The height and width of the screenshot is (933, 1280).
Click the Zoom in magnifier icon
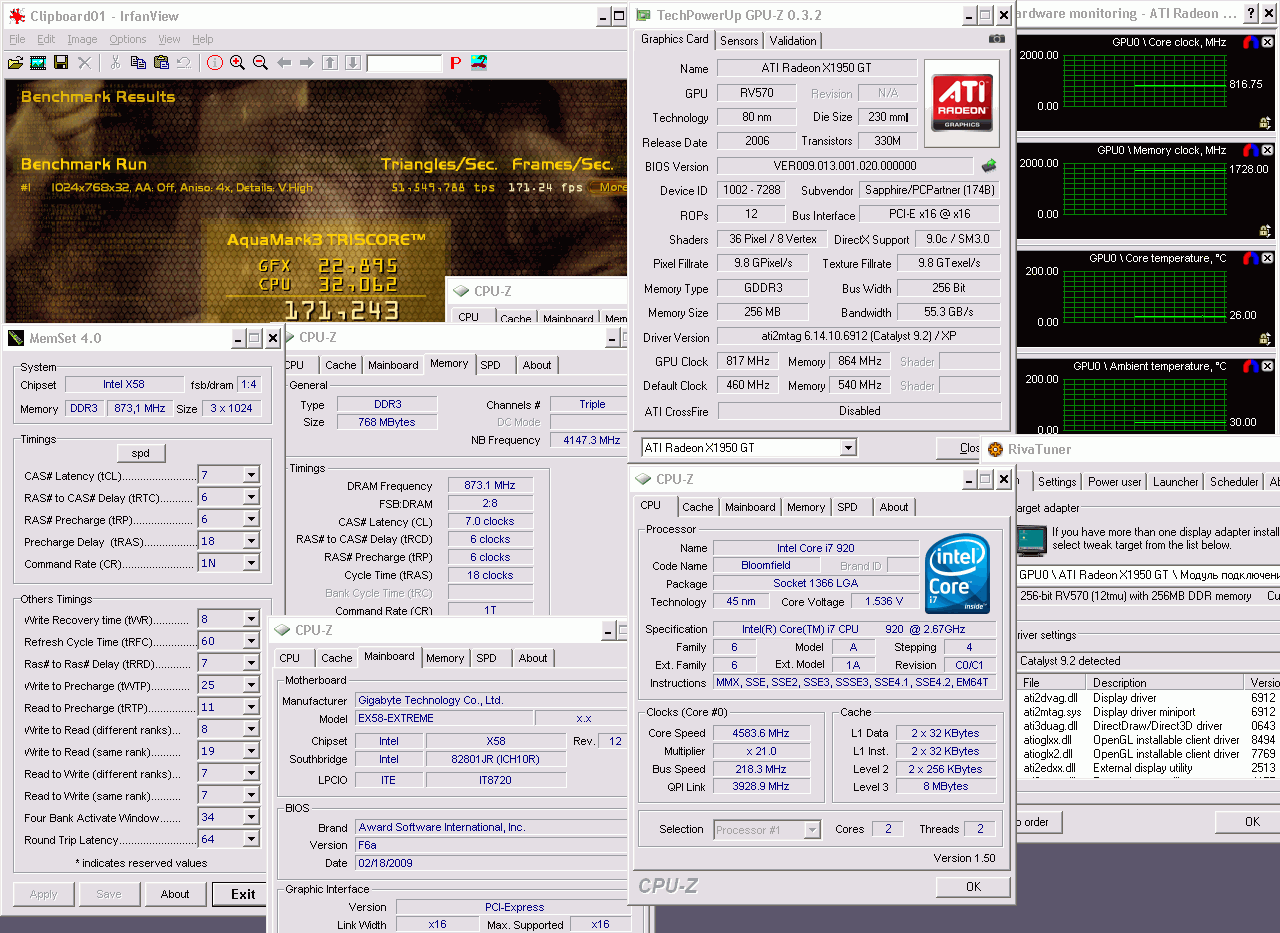click(x=237, y=62)
